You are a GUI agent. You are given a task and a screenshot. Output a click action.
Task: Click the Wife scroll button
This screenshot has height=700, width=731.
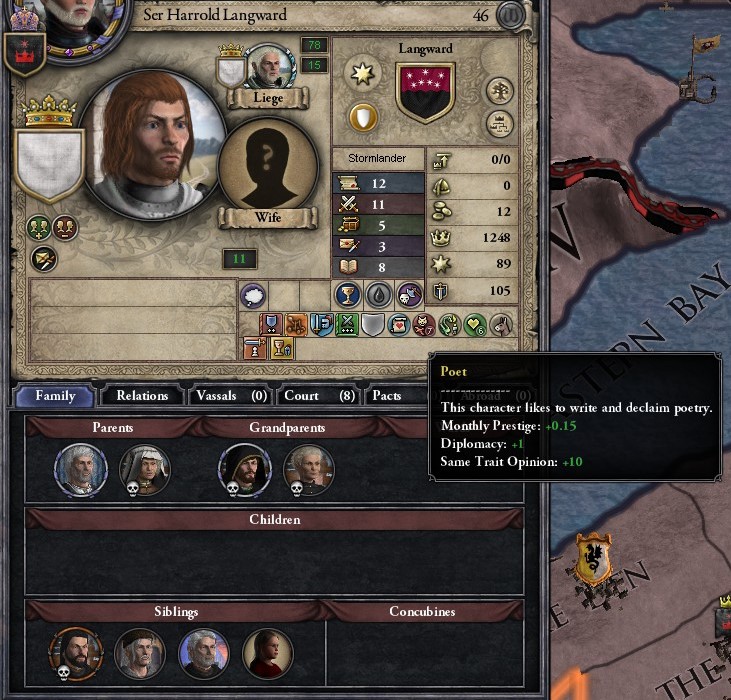click(268, 217)
